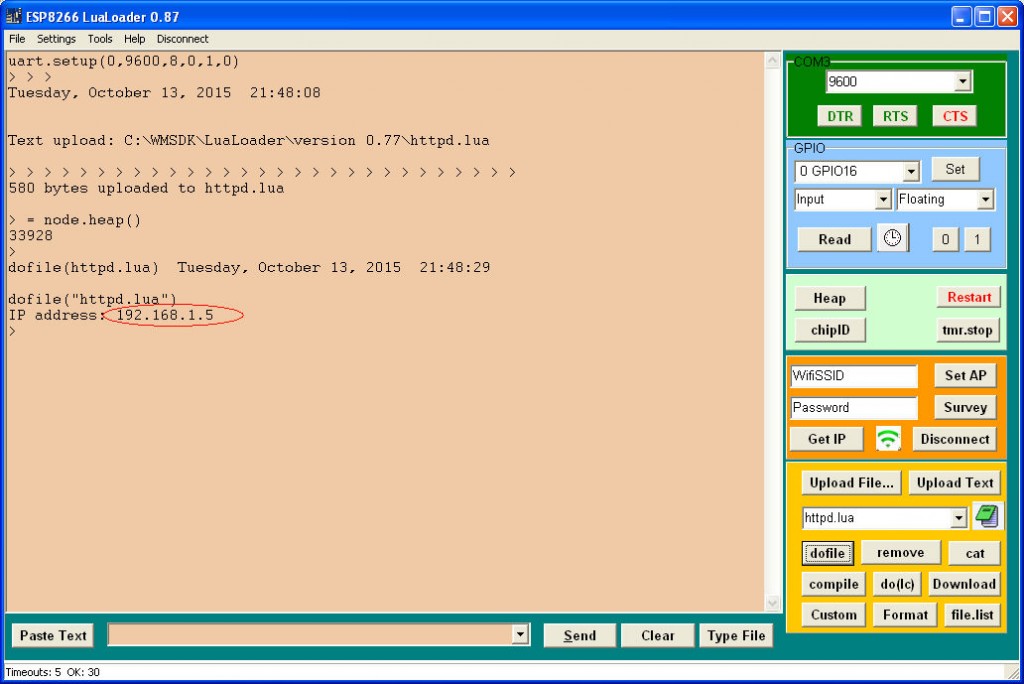Toggle the CTS line indicator

(x=953, y=115)
